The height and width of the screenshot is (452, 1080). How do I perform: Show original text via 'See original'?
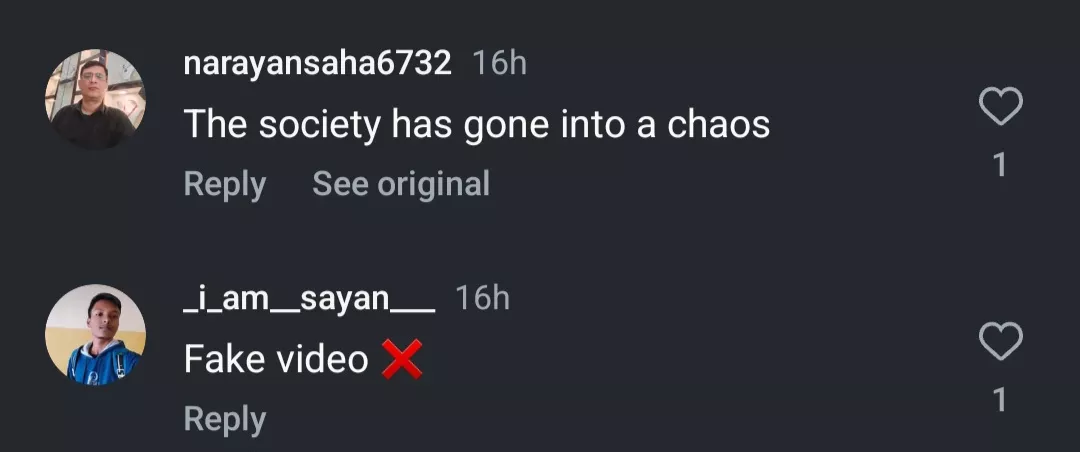pyautogui.click(x=401, y=184)
